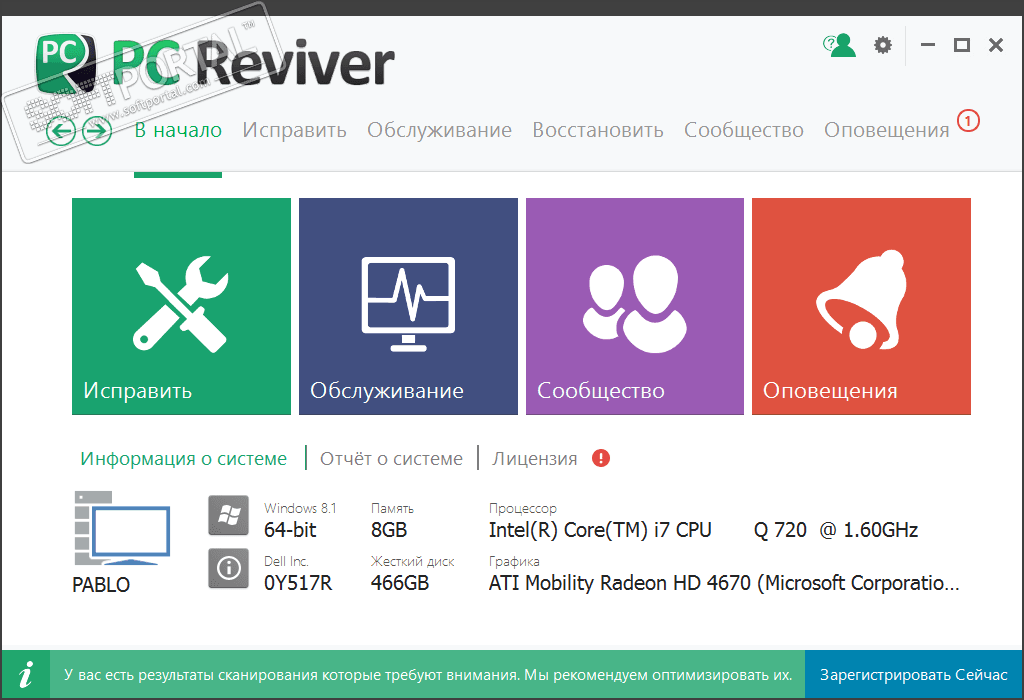This screenshot has width=1024, height=700.
Task: Click the red notification count badge
Action: 968,121
